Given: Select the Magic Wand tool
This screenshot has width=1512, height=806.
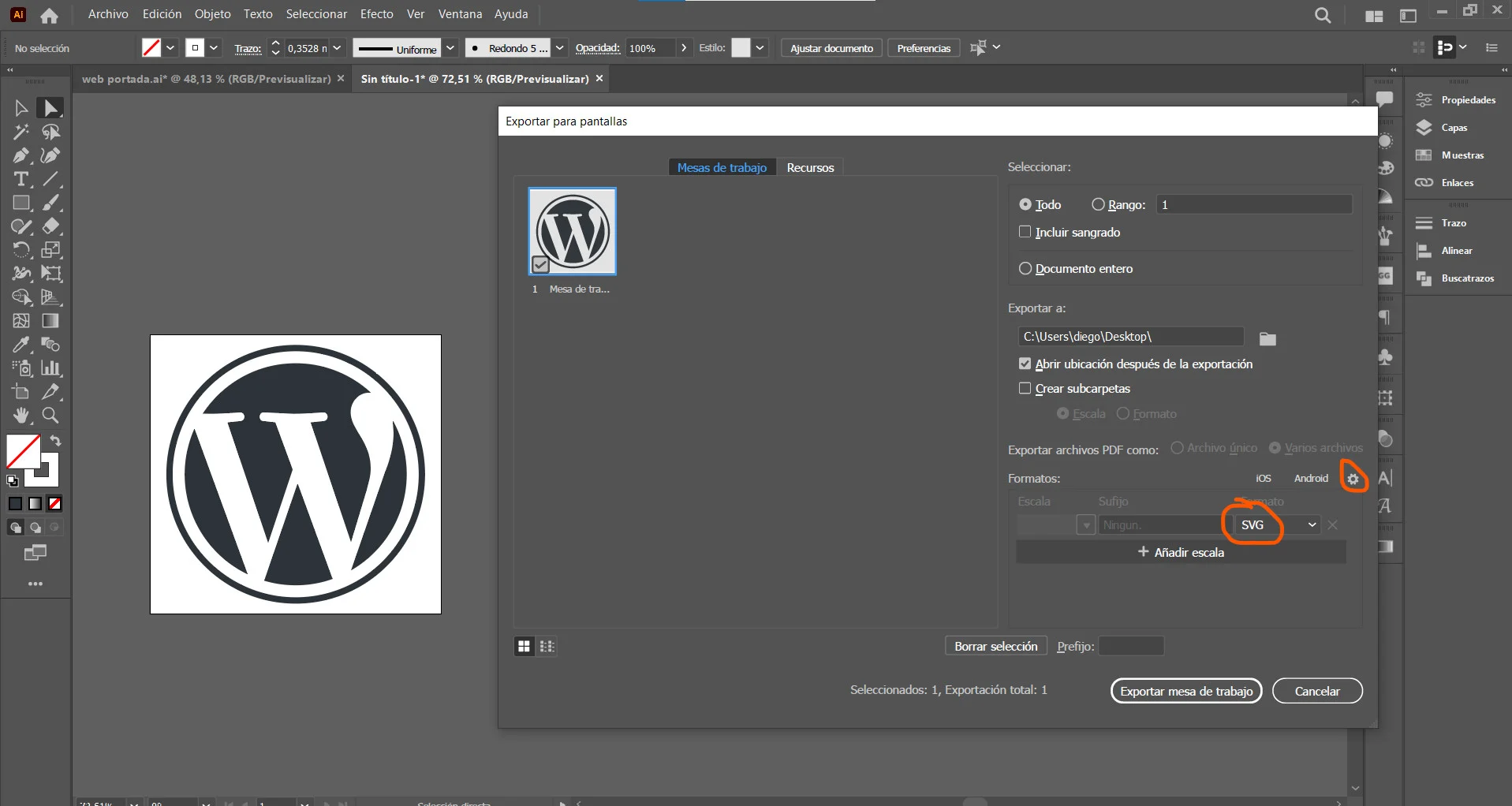Looking at the screenshot, I should [21, 132].
